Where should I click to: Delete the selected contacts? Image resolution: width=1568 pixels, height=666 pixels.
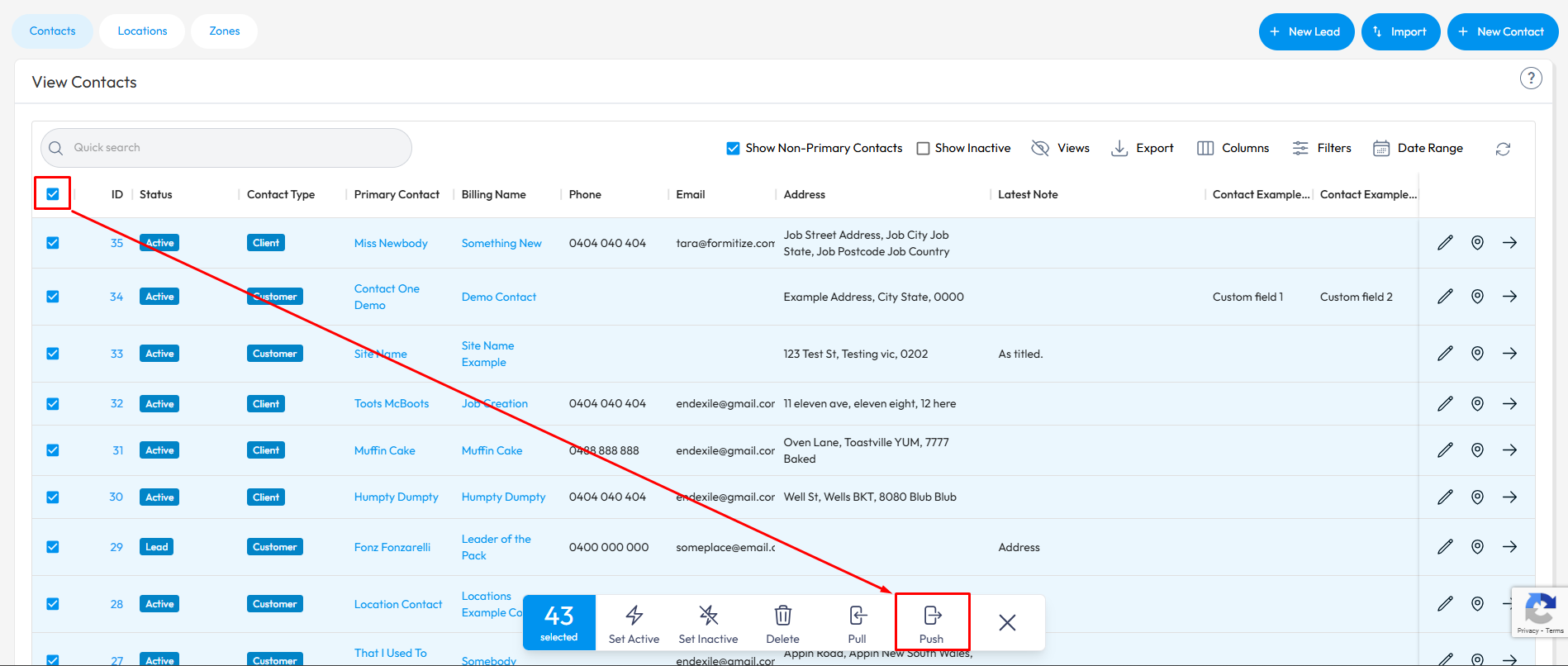pos(782,624)
